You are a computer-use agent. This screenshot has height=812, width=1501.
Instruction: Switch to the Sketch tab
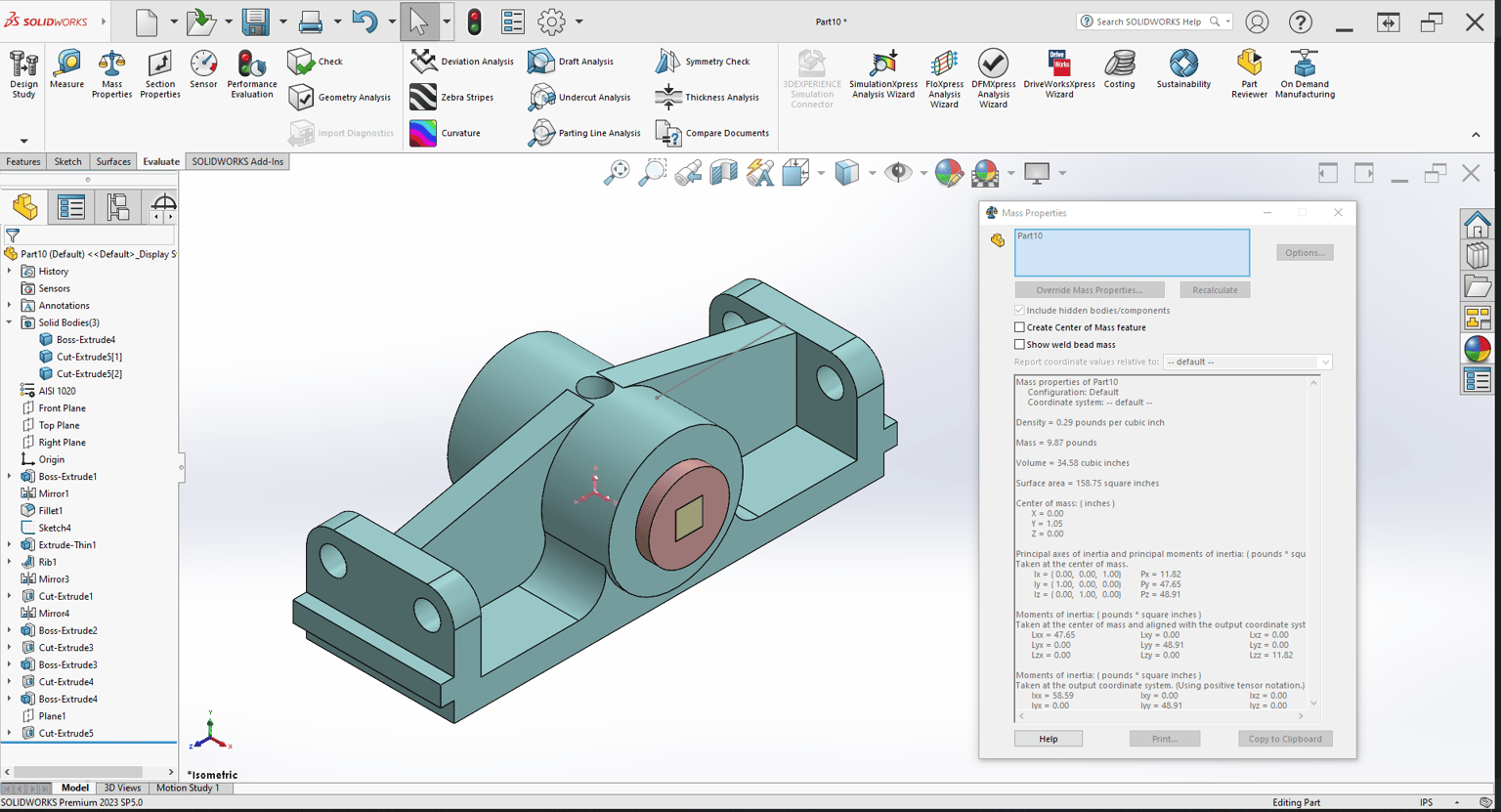tap(67, 161)
